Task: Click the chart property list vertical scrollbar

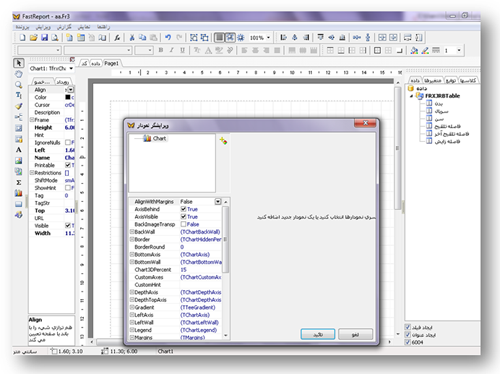Action: (226, 239)
